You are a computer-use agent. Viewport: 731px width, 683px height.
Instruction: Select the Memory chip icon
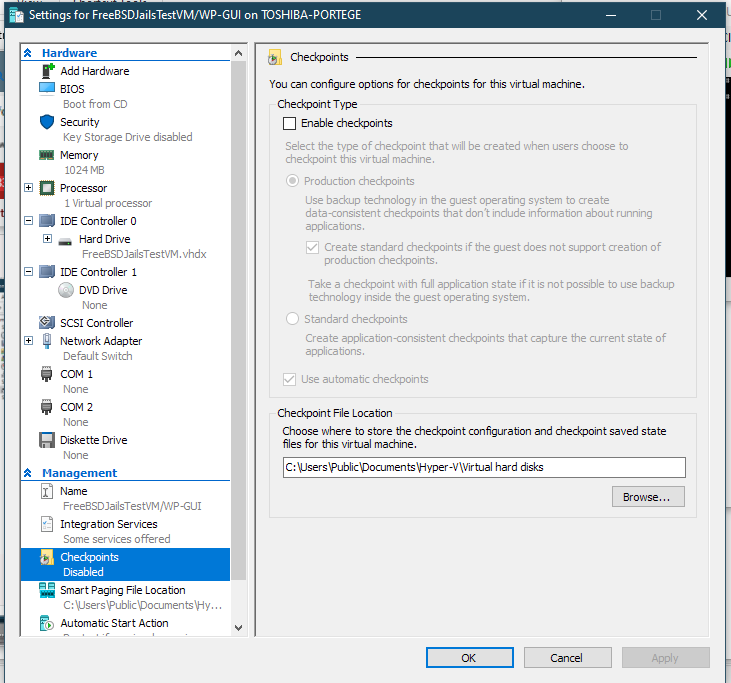point(47,155)
